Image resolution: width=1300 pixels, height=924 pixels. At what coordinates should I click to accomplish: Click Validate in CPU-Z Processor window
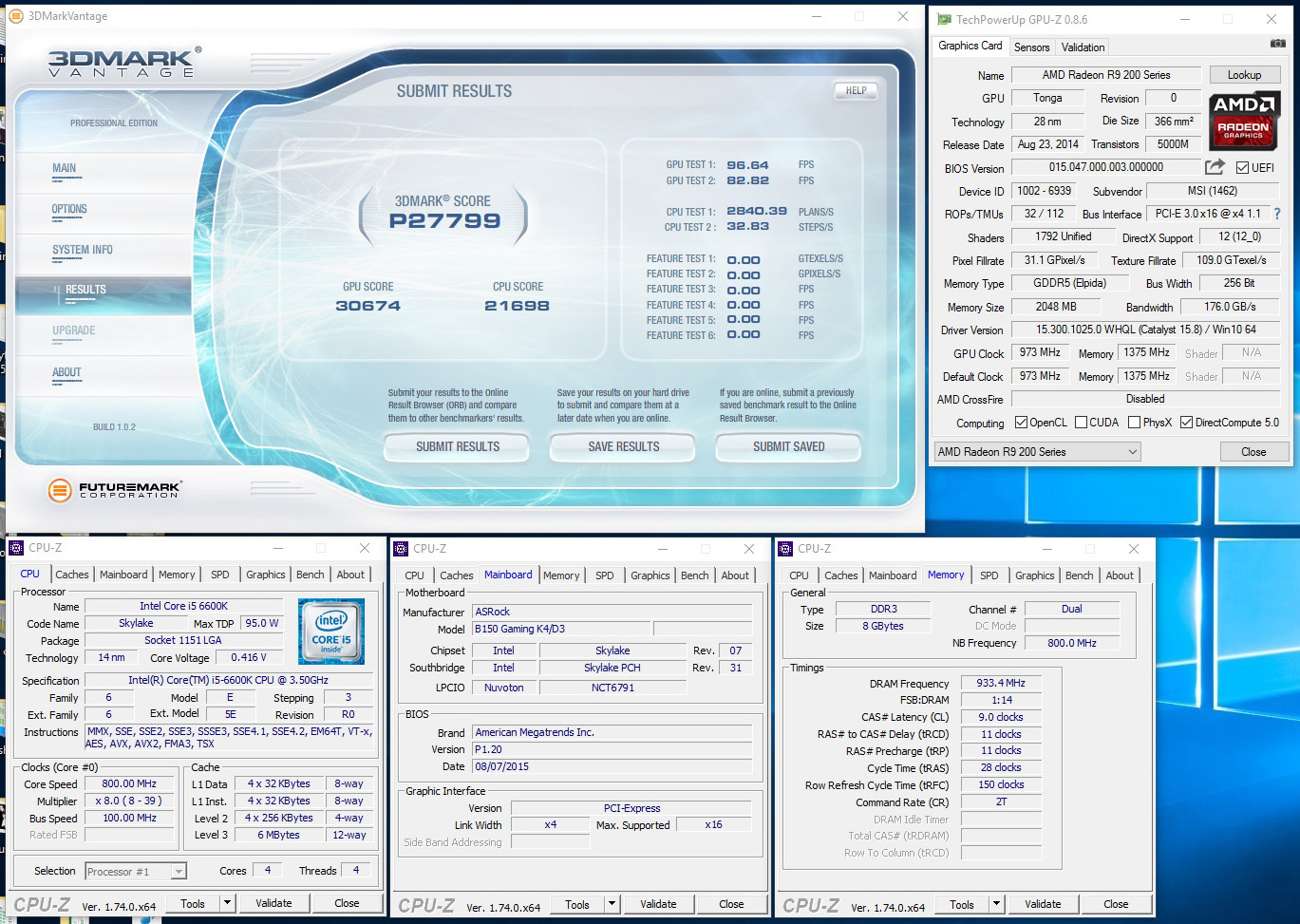coord(273,903)
